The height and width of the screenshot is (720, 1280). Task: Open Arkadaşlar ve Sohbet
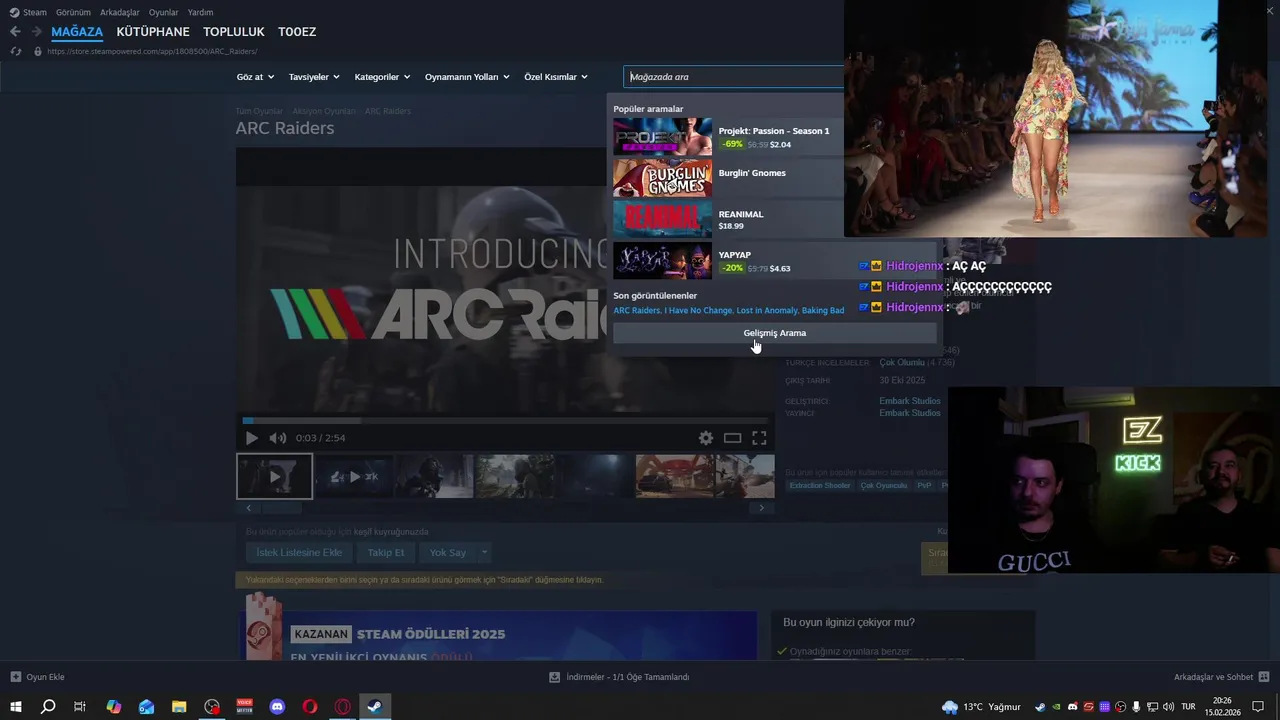tap(1221, 677)
